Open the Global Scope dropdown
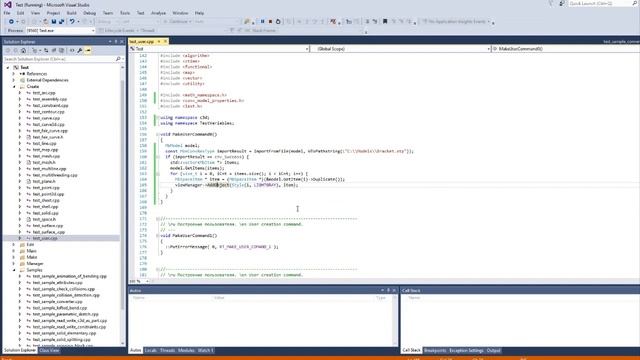Image resolution: width=640 pixels, height=360 pixels. pos(400,49)
